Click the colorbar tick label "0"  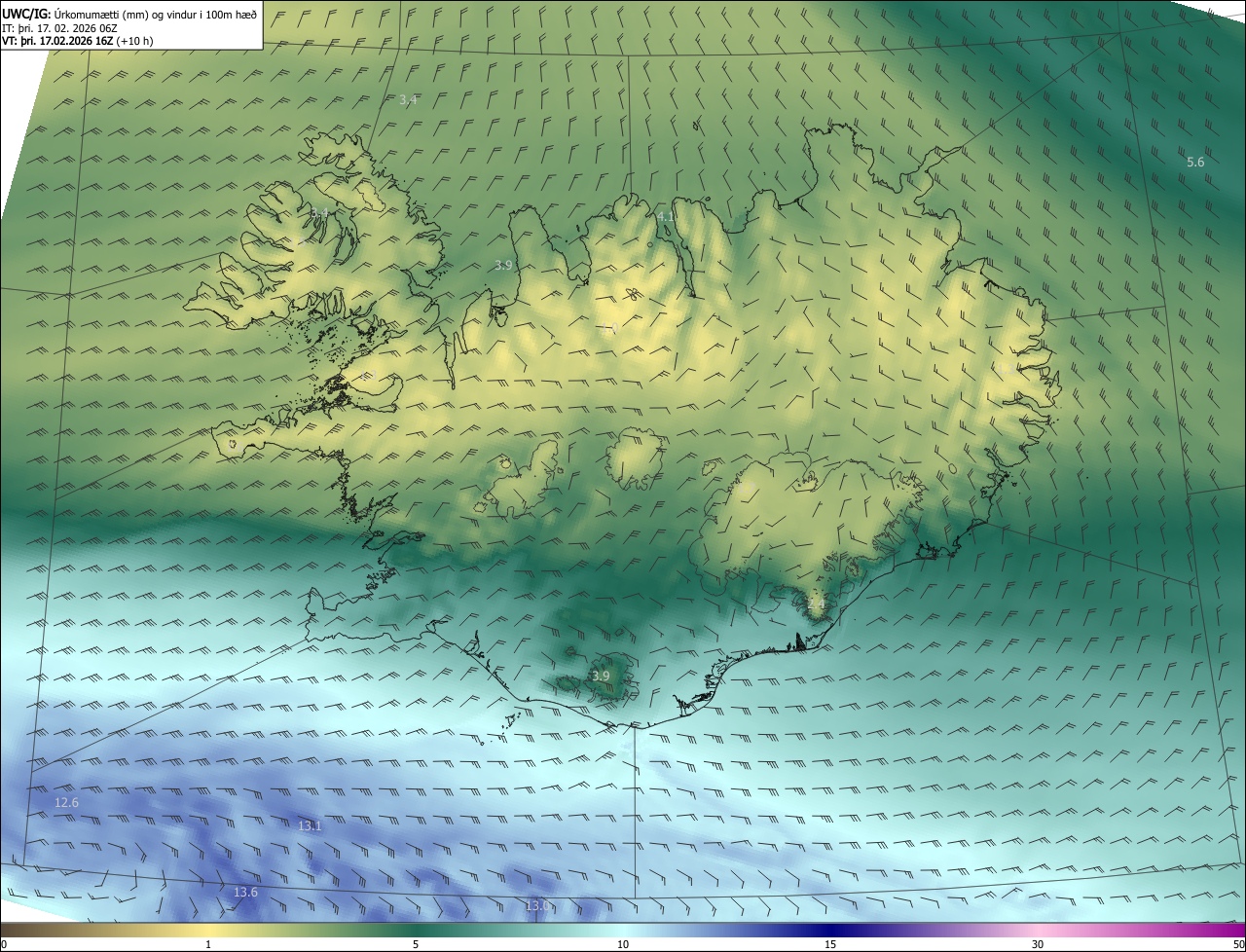[4, 944]
